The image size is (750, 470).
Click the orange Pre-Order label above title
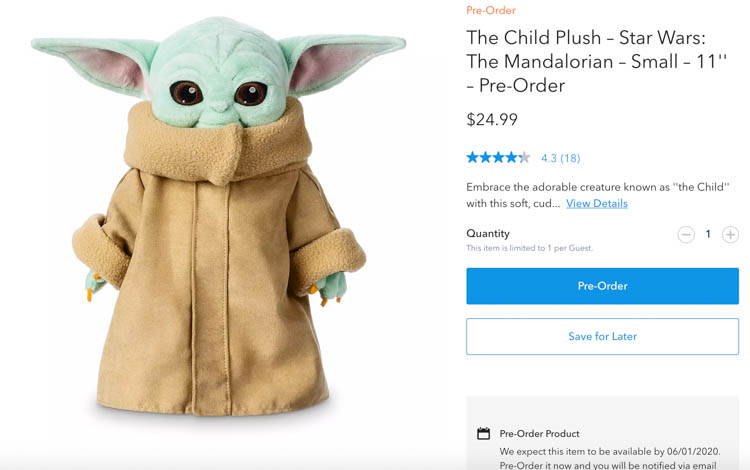[x=491, y=11]
